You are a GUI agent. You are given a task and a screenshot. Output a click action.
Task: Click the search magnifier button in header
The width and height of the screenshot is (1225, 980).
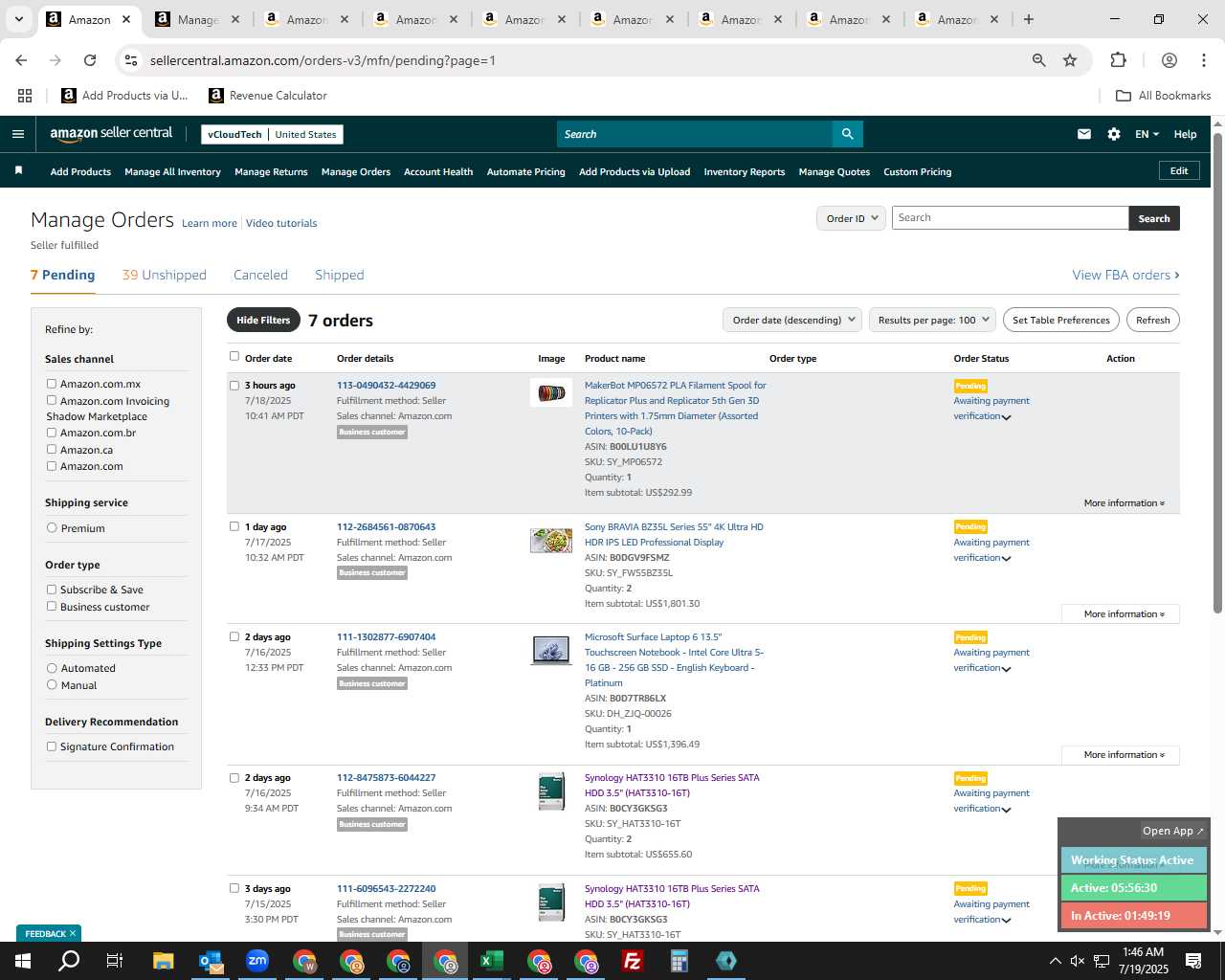click(x=847, y=134)
